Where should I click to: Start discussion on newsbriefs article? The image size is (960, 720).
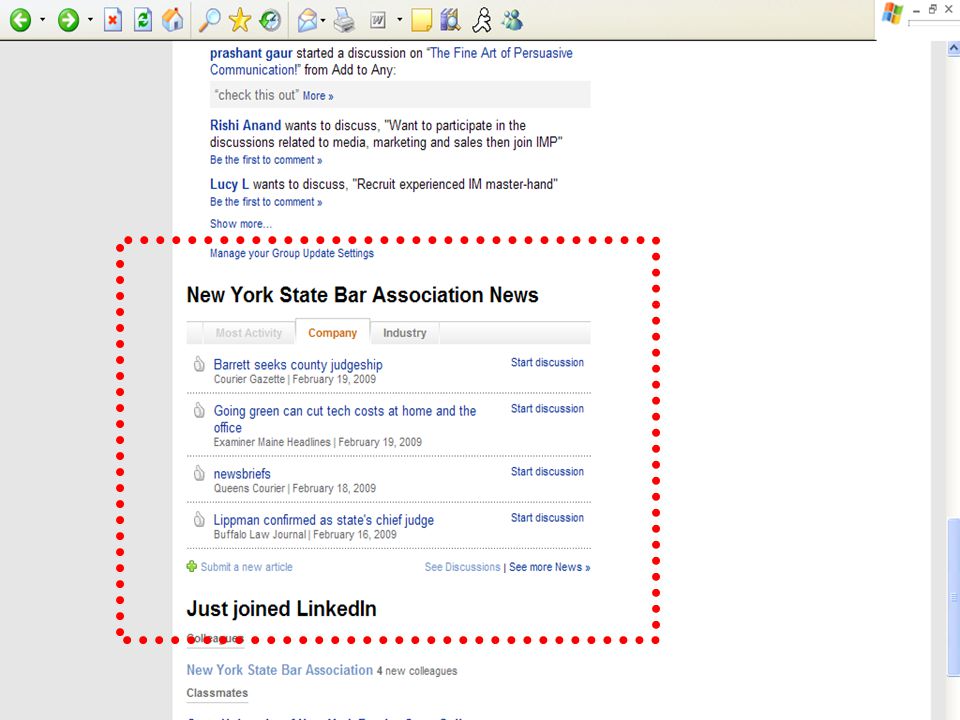[x=547, y=471]
